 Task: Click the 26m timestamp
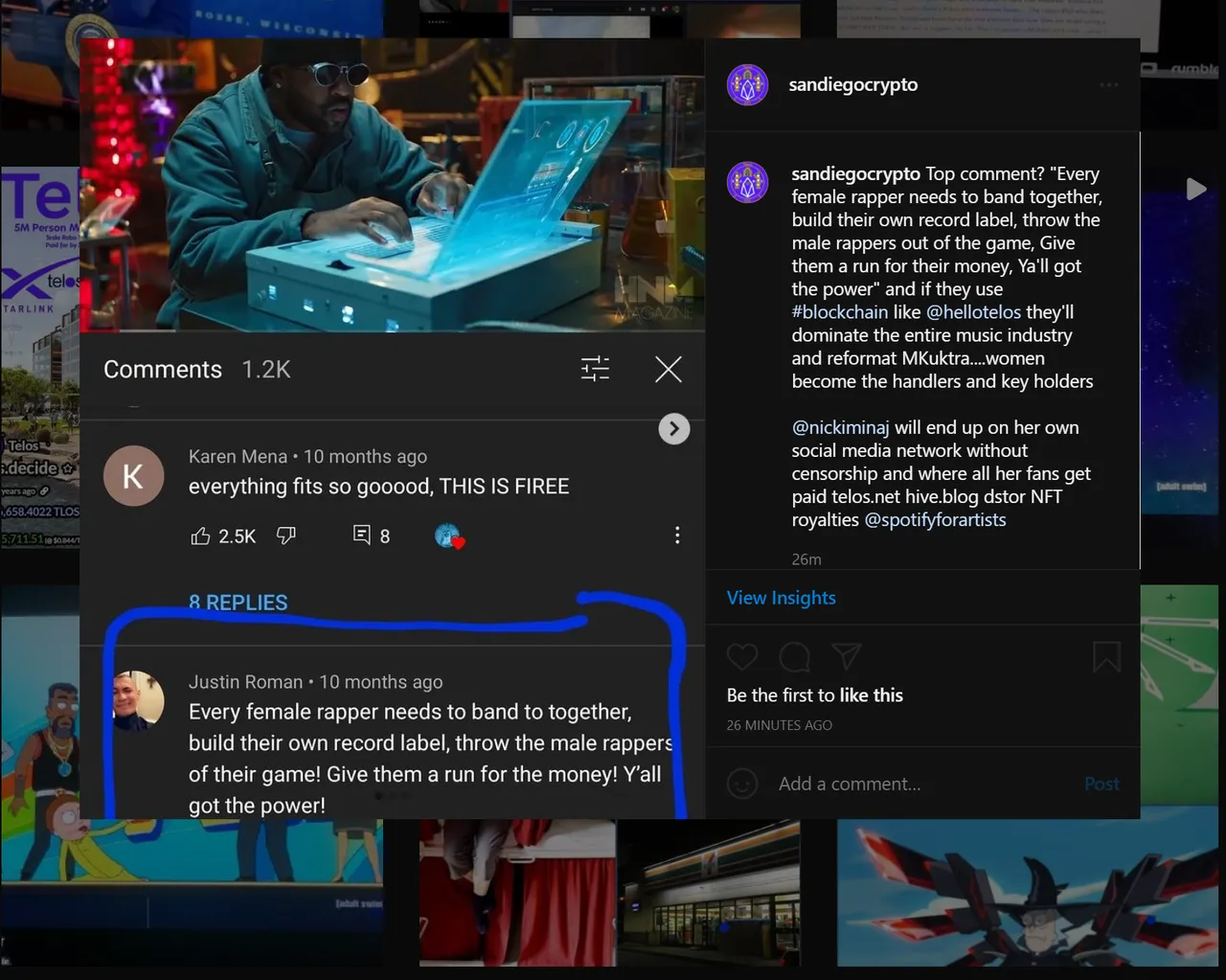pyautogui.click(x=806, y=559)
